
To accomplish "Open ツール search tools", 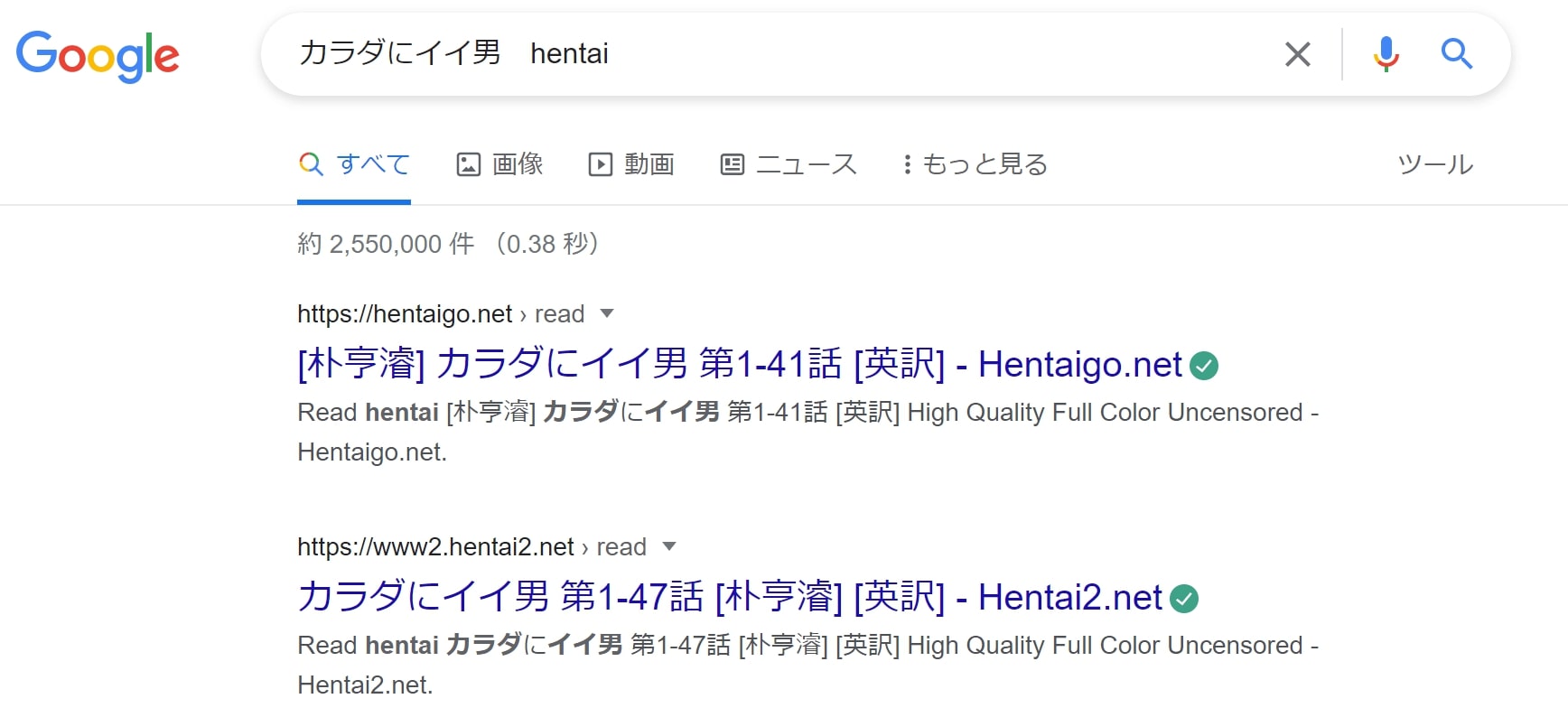I will (x=1435, y=164).
